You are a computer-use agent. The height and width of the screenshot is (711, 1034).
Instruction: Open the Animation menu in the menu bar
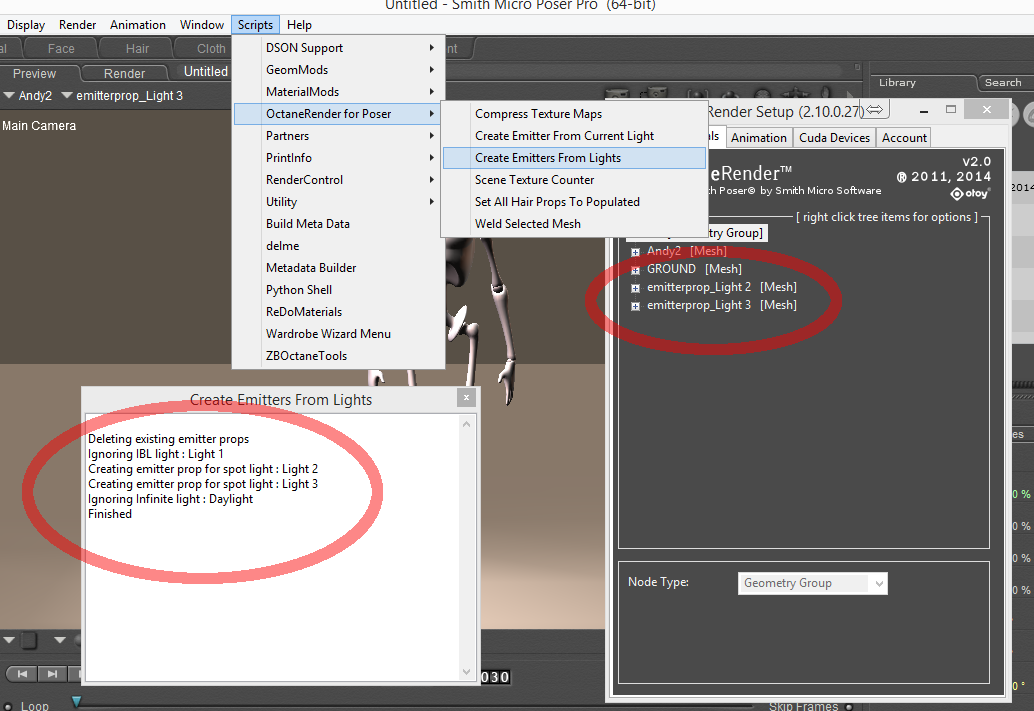point(138,25)
